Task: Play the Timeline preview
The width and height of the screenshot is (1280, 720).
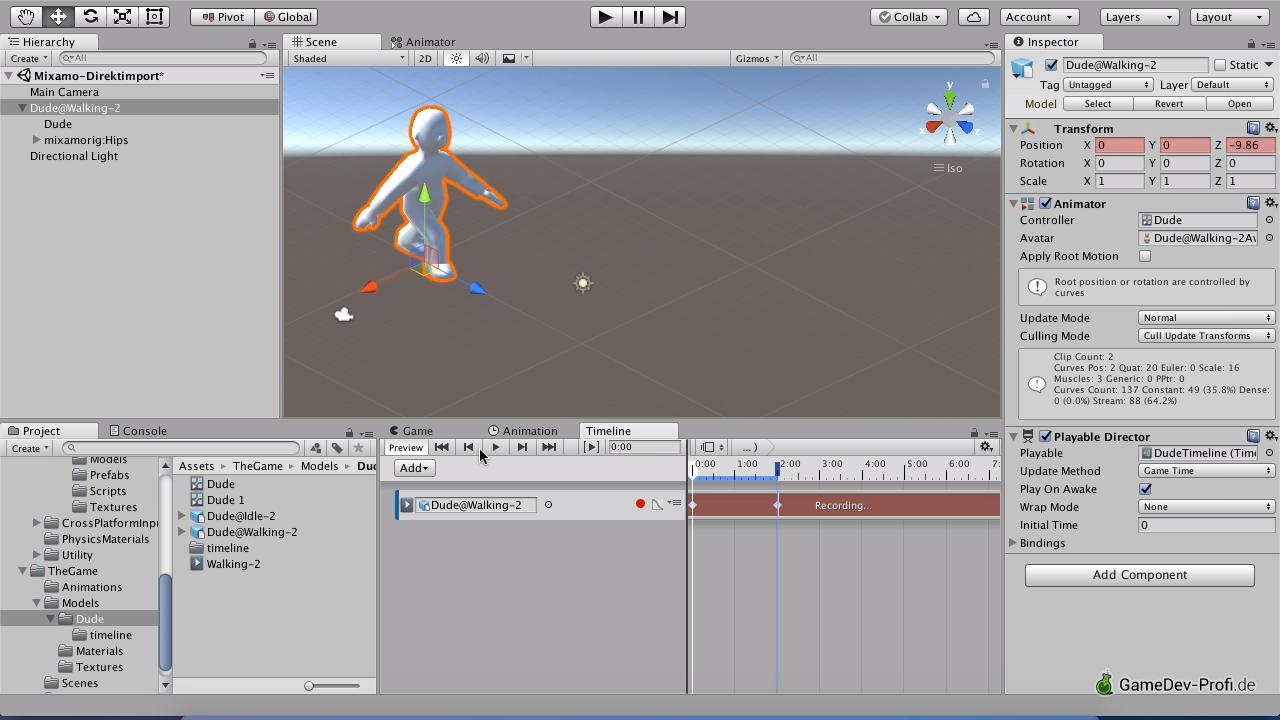Action: point(495,447)
